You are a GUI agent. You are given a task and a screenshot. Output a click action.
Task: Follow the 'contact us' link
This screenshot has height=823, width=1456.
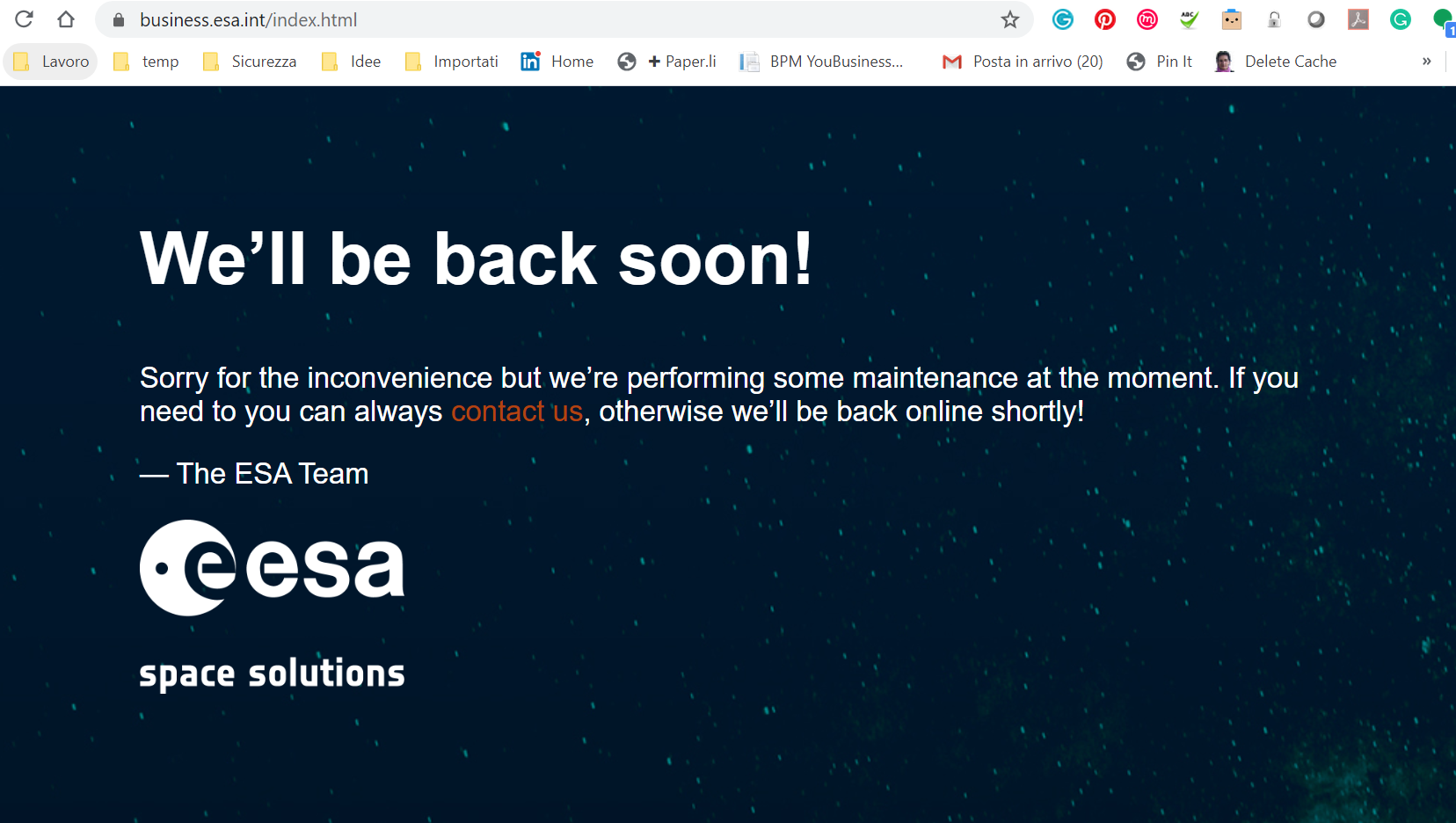pos(516,411)
